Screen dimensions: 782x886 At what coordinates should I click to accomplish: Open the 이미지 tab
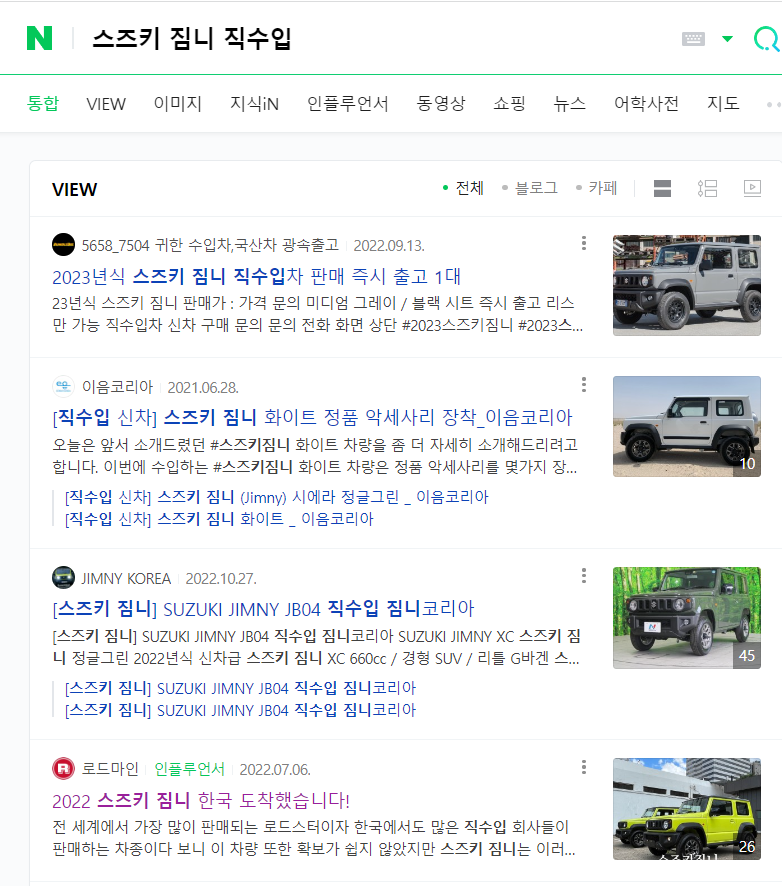pos(177,103)
